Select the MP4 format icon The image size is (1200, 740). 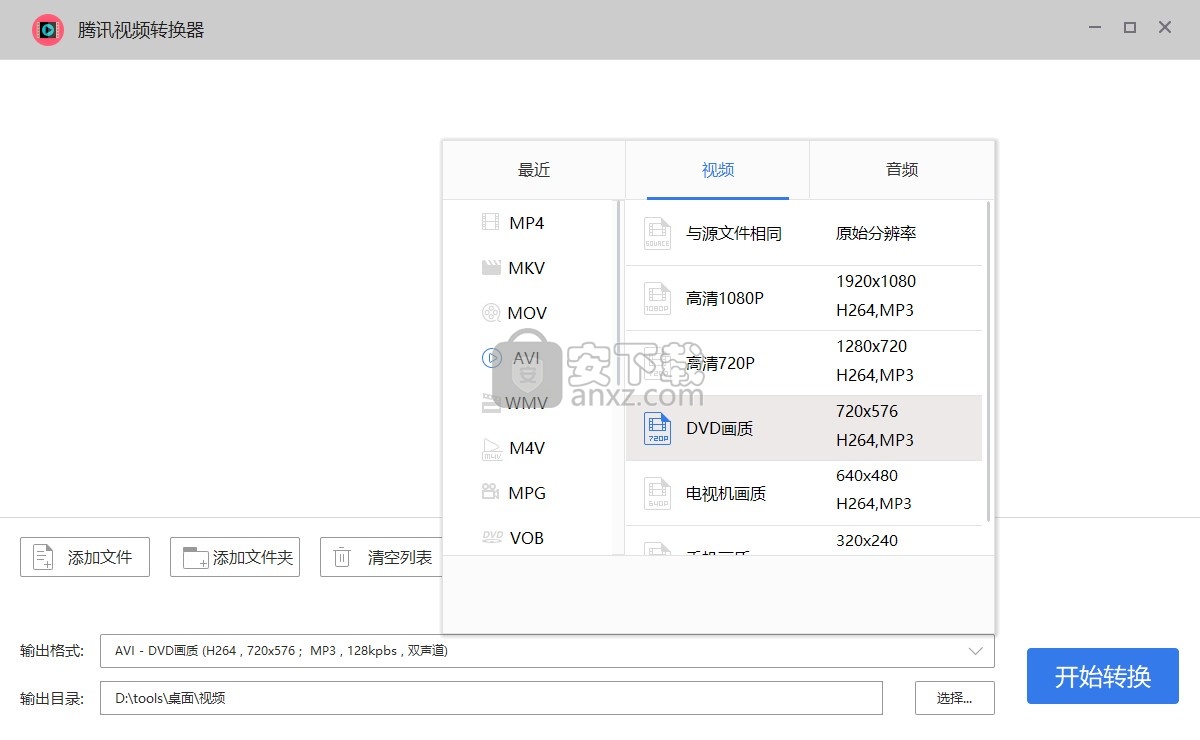coord(490,223)
